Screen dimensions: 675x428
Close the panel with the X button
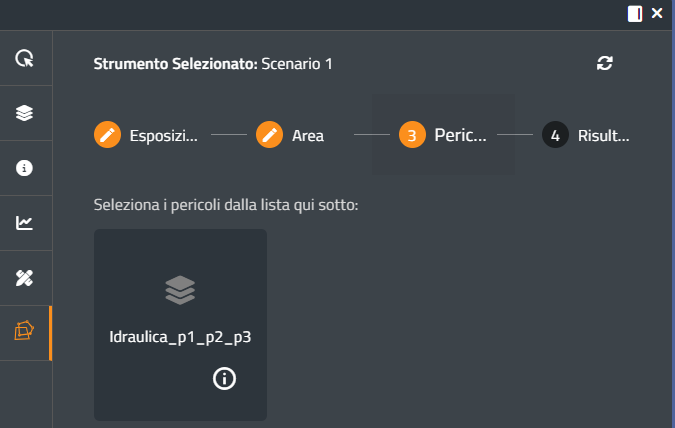(x=657, y=13)
